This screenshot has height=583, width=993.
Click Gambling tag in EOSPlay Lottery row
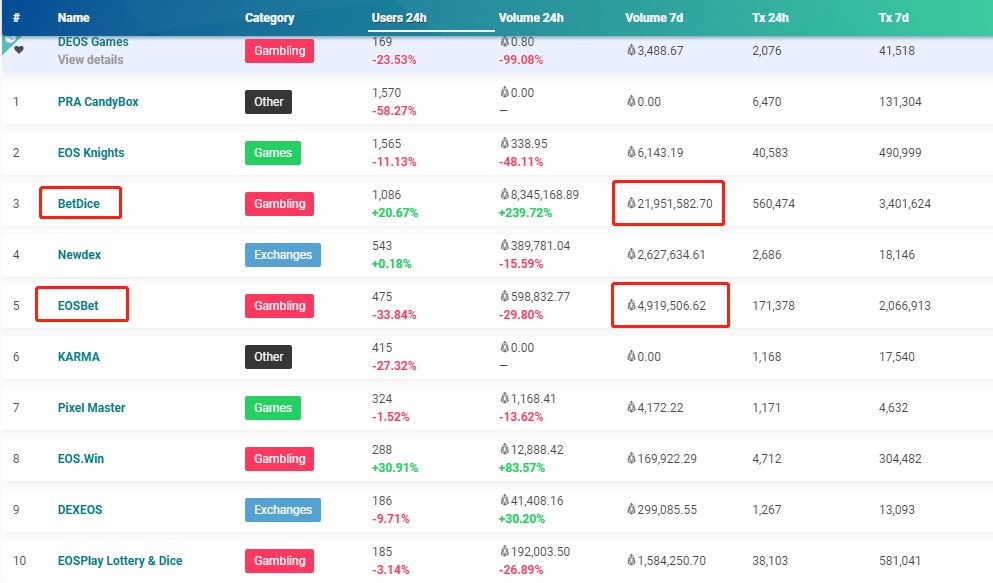pos(279,561)
